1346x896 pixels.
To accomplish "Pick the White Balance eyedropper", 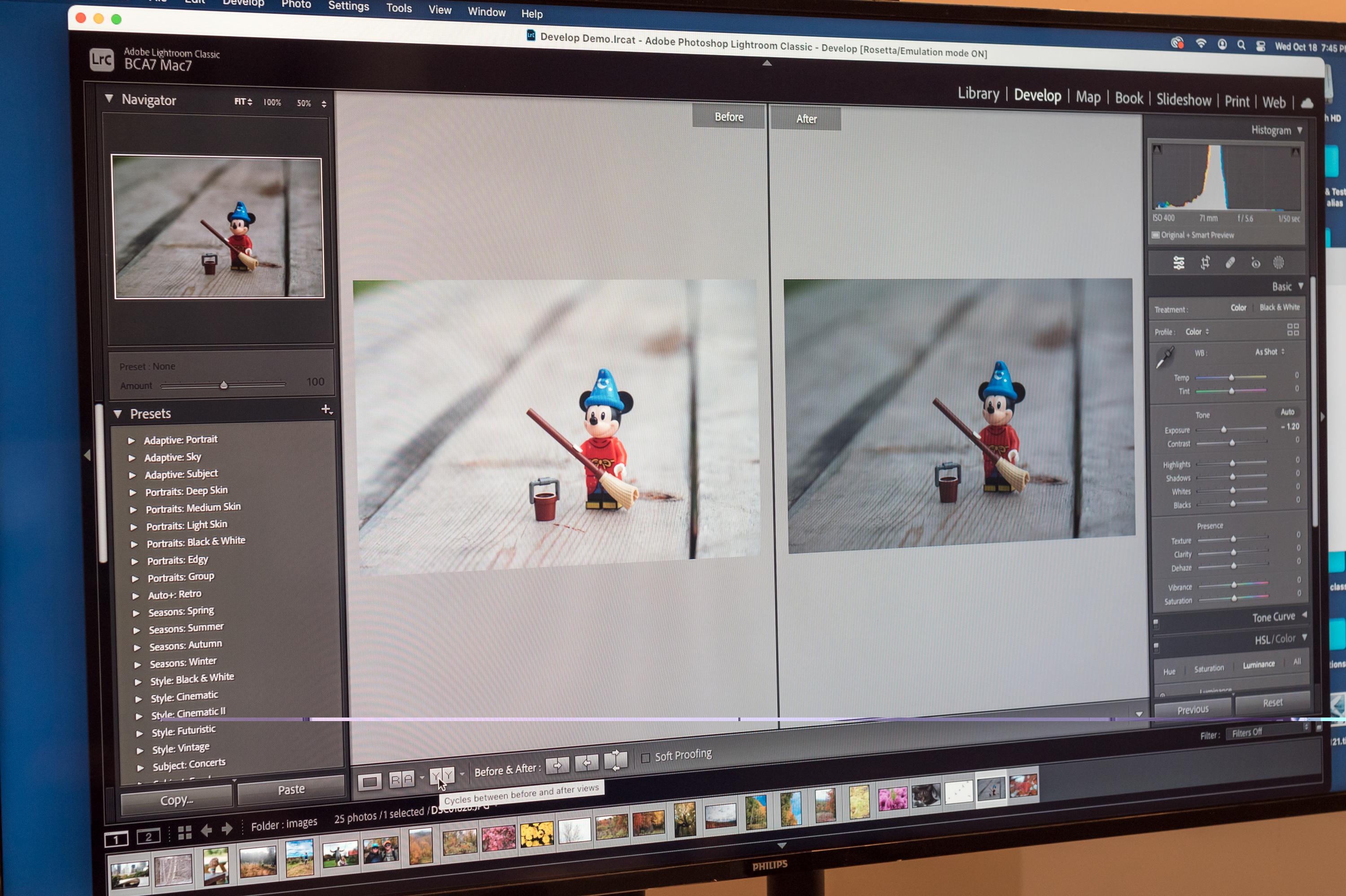I will [1164, 358].
